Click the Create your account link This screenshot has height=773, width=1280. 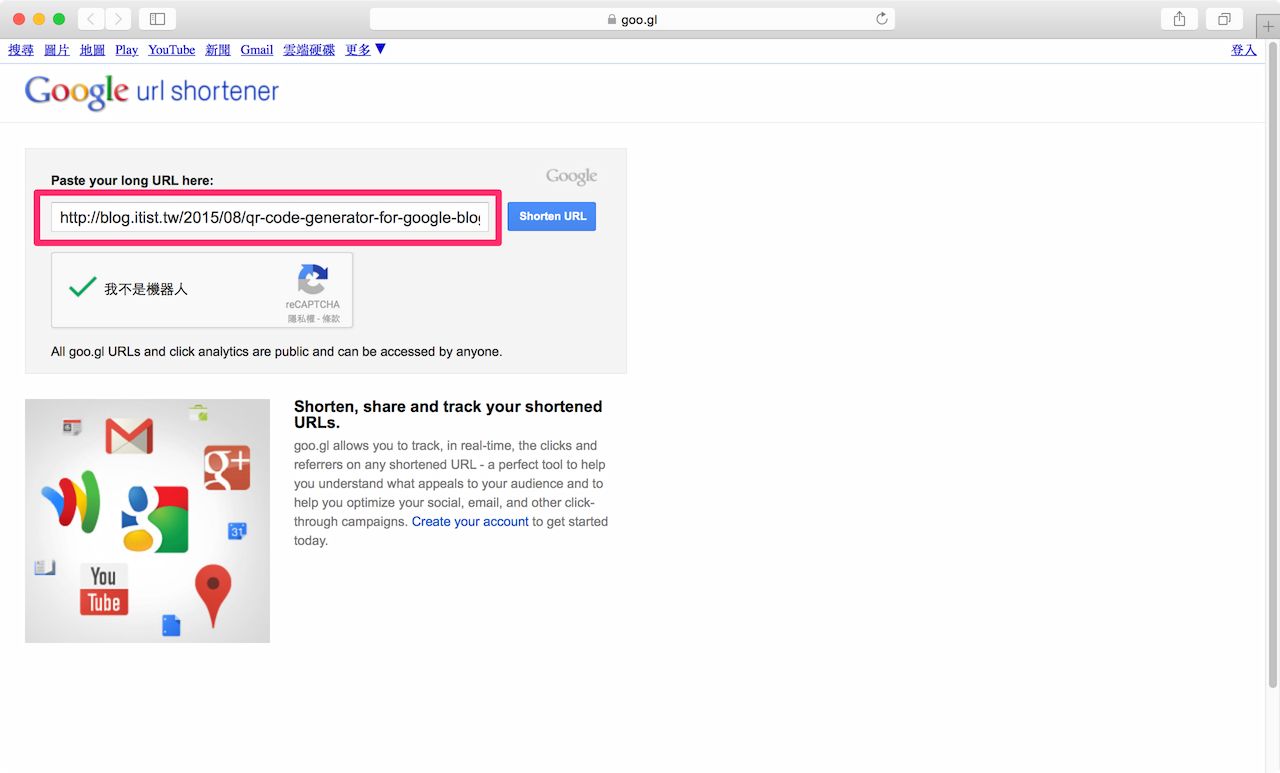pos(470,522)
